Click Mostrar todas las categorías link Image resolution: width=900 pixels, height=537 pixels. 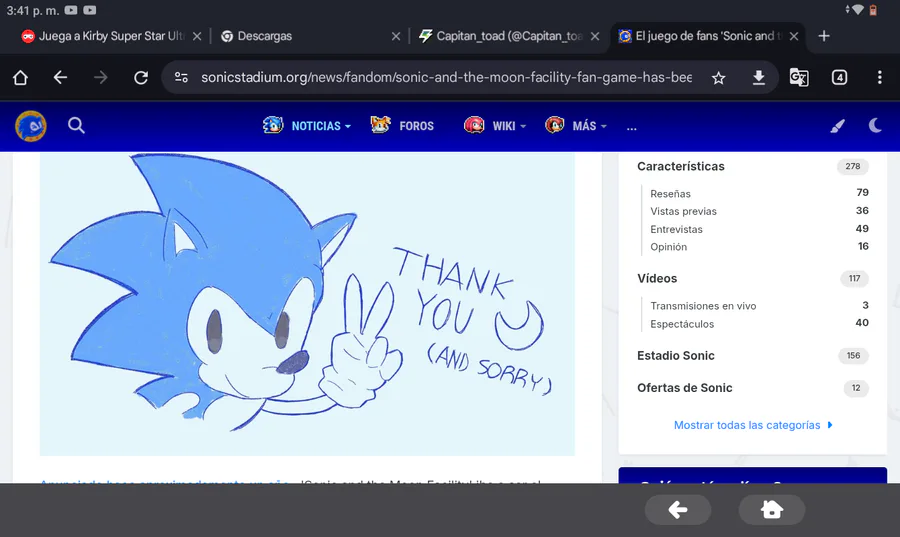(752, 425)
